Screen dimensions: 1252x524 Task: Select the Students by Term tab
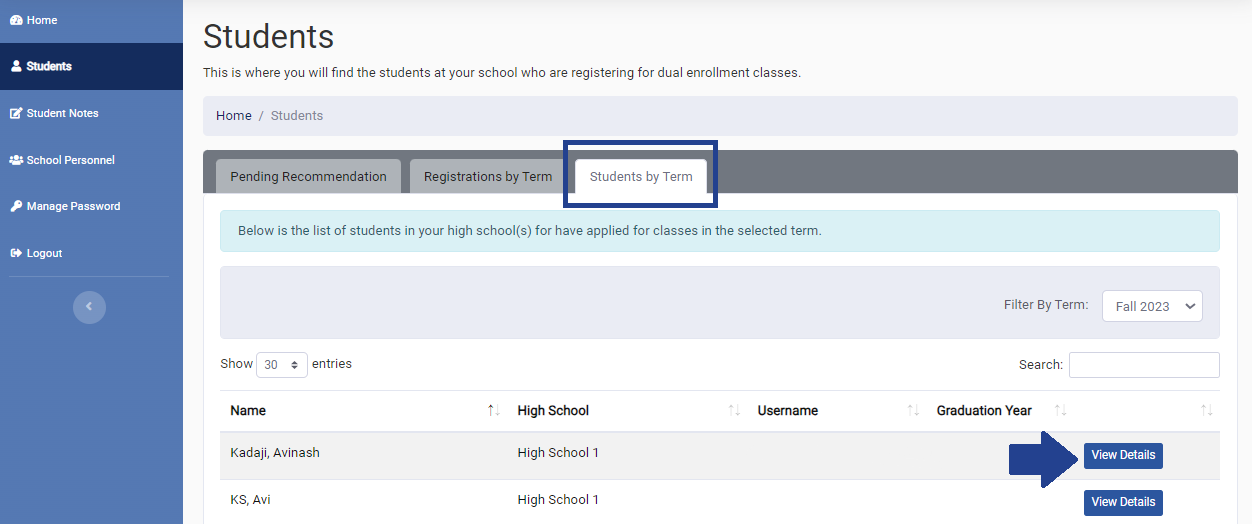[641, 176]
